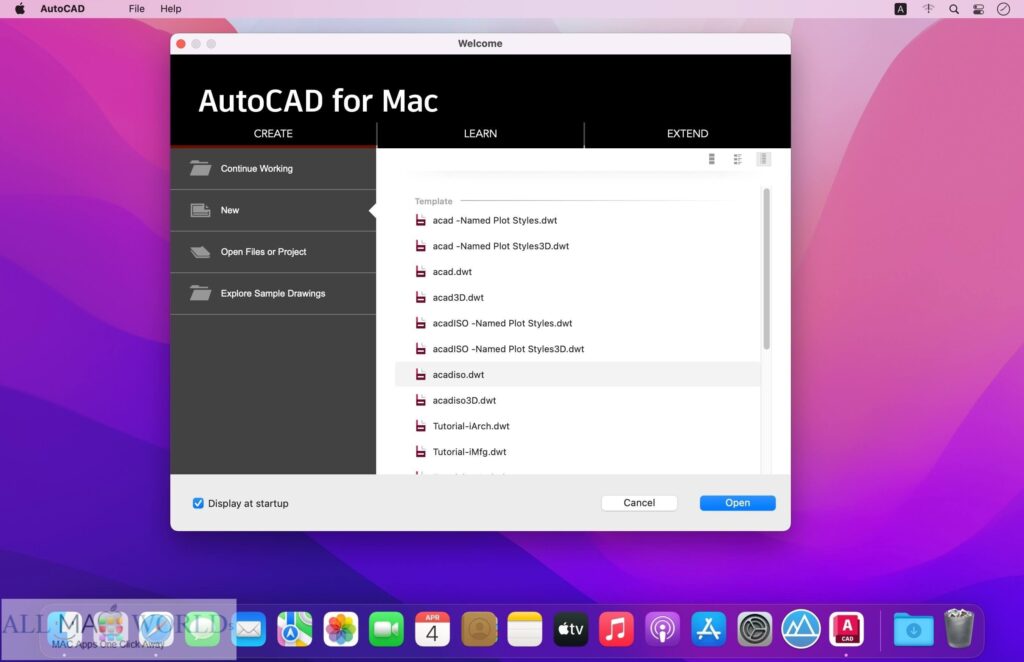
Task: Cancel the Welcome dialog
Action: tap(639, 502)
